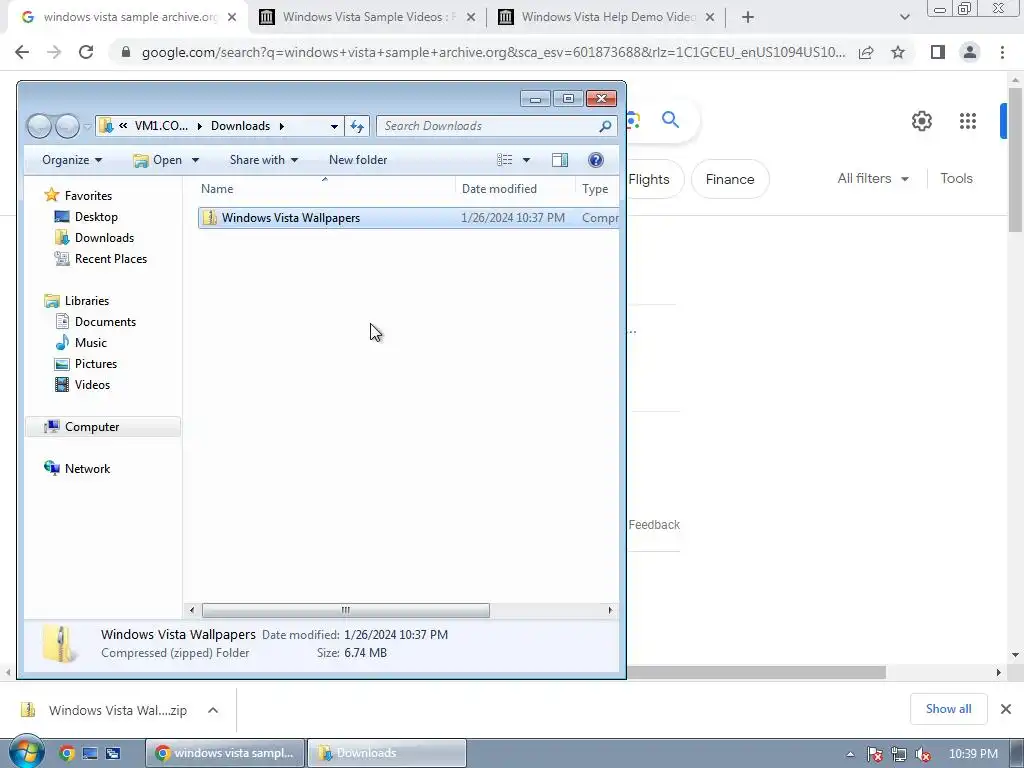
Task: Open the Google apps grid
Action: (x=968, y=121)
